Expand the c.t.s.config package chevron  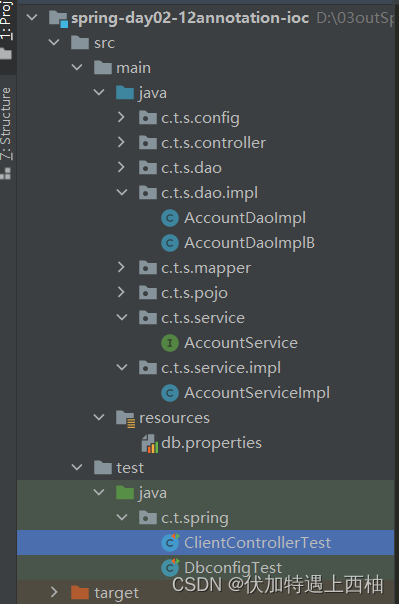click(121, 117)
